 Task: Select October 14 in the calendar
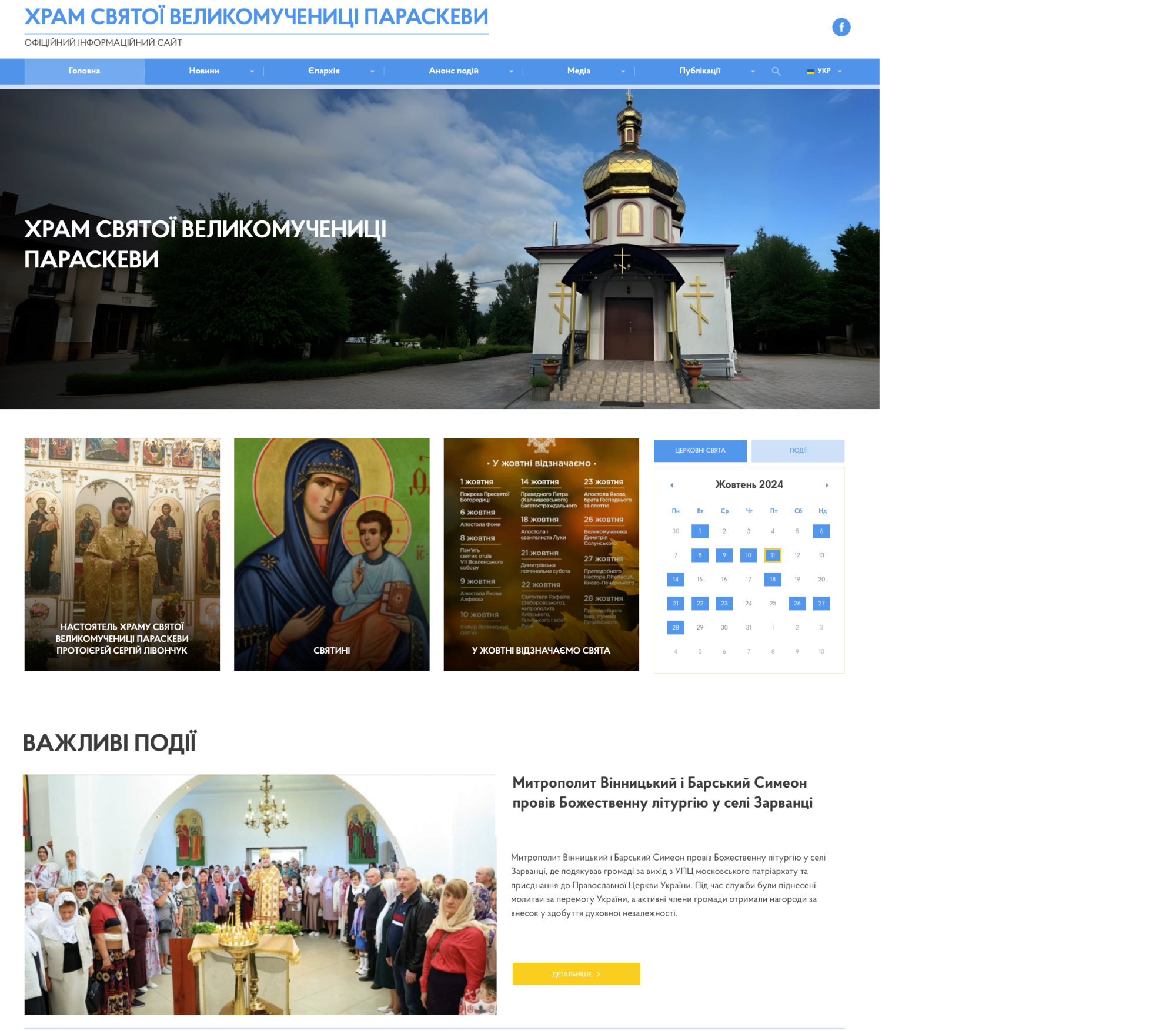point(675,579)
